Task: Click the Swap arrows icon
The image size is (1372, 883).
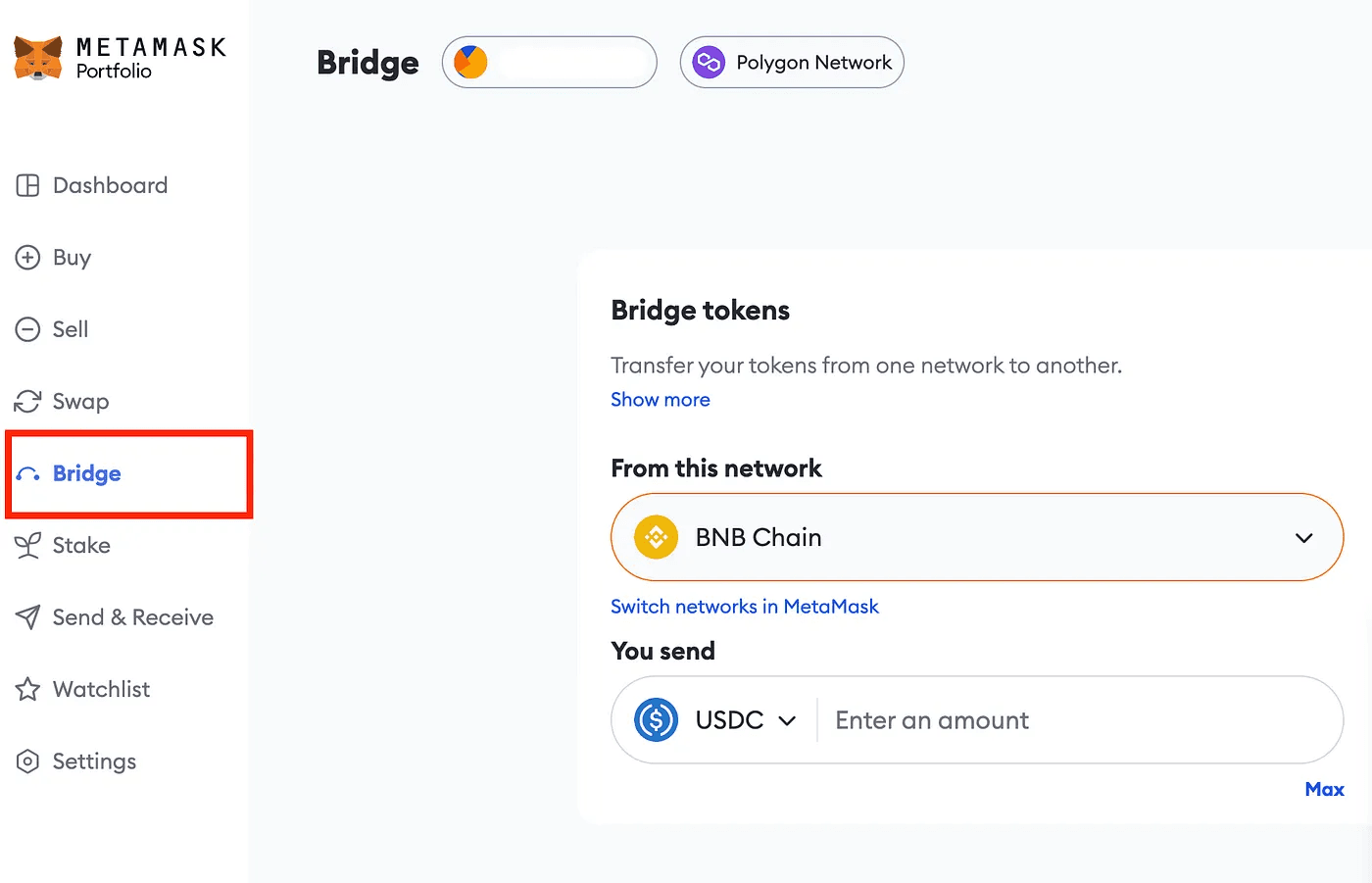Action: click(27, 401)
